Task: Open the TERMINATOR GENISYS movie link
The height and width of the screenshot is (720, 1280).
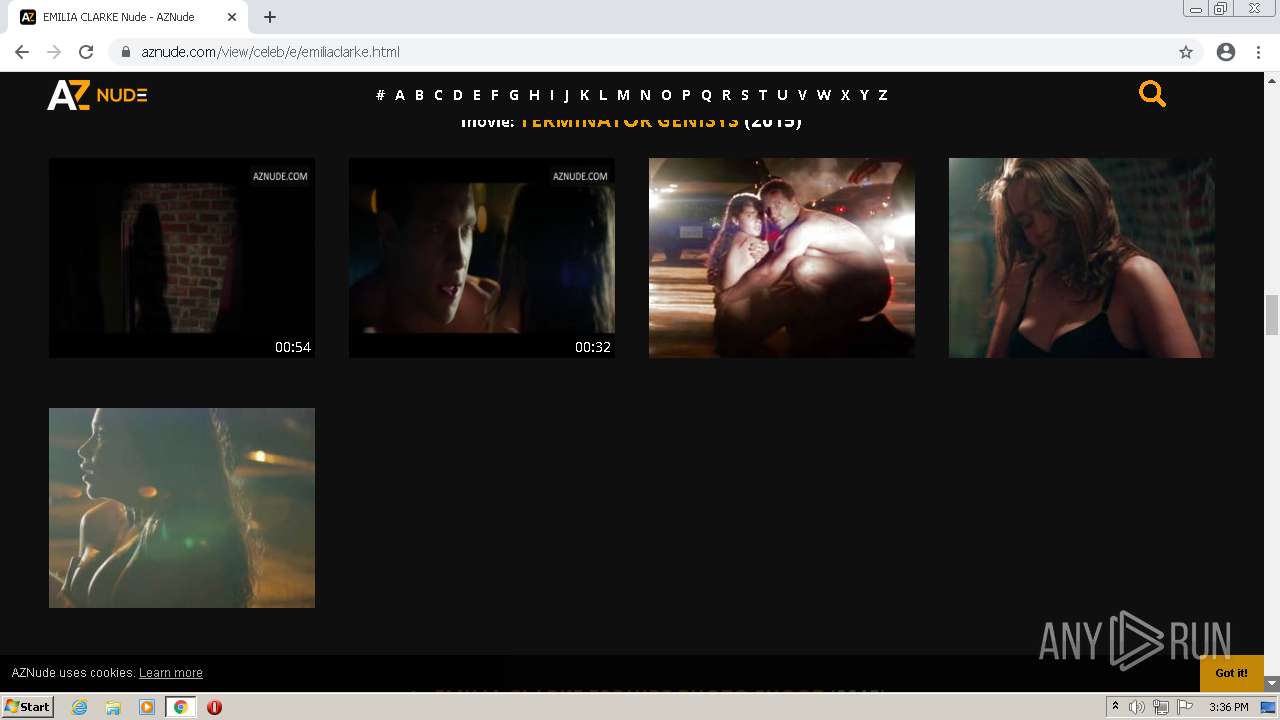Action: pos(629,122)
